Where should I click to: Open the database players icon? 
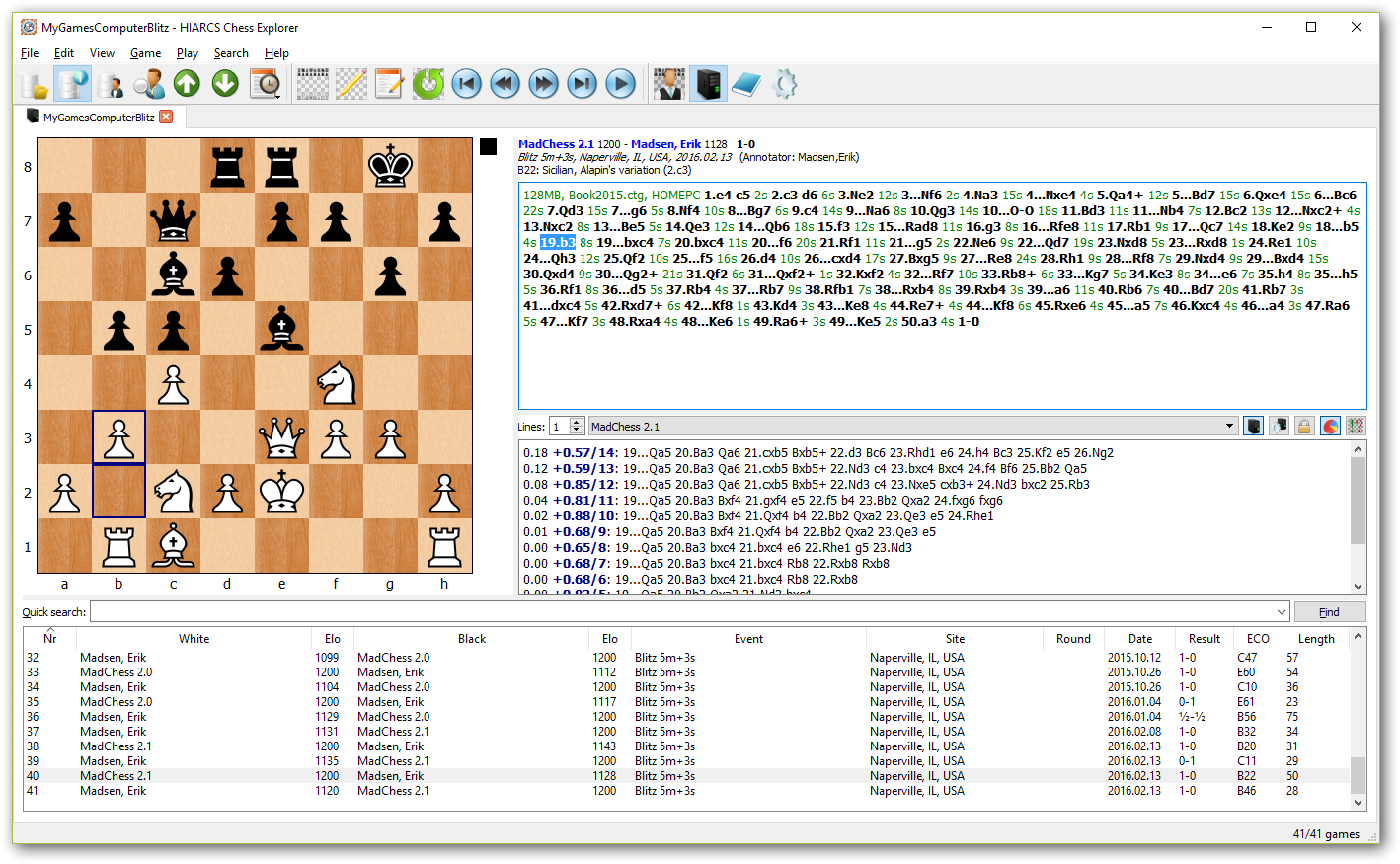(x=111, y=84)
